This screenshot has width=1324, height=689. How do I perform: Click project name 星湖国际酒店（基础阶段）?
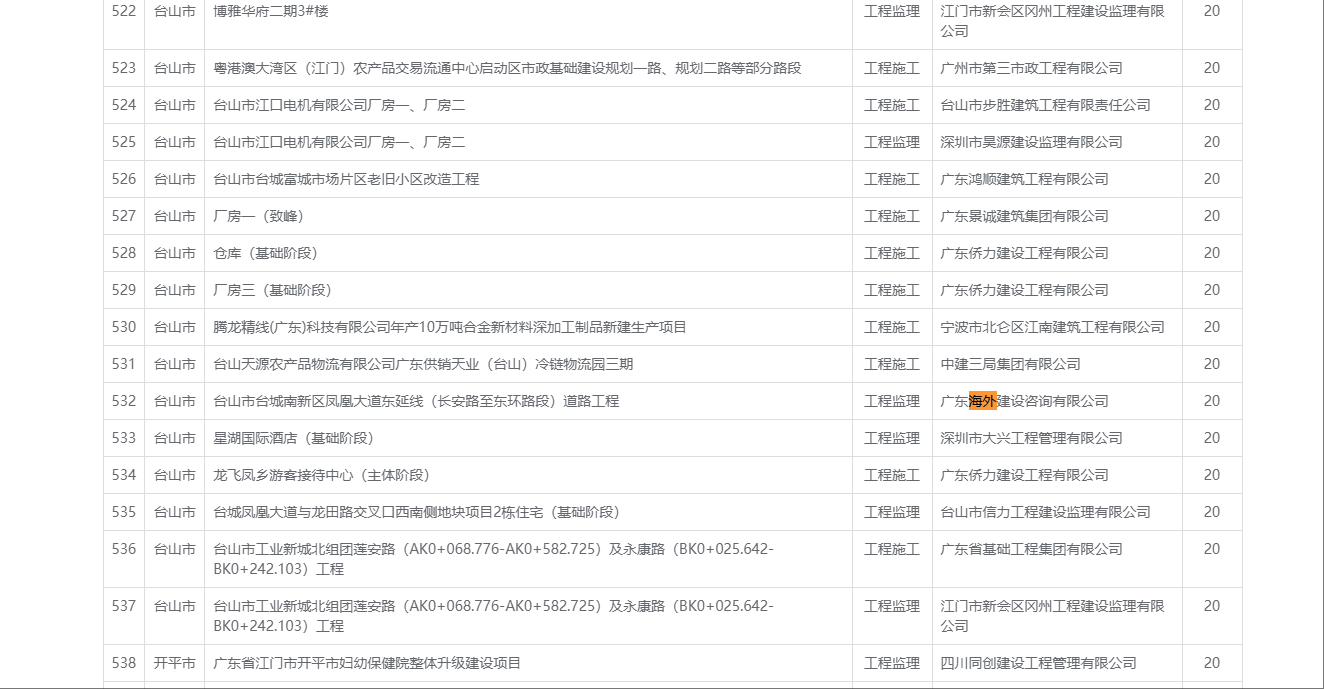point(294,438)
